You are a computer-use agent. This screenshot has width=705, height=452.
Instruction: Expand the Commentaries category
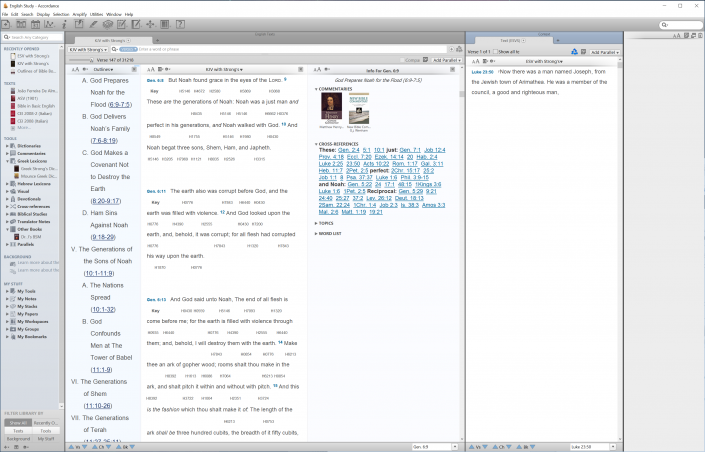coord(7,153)
